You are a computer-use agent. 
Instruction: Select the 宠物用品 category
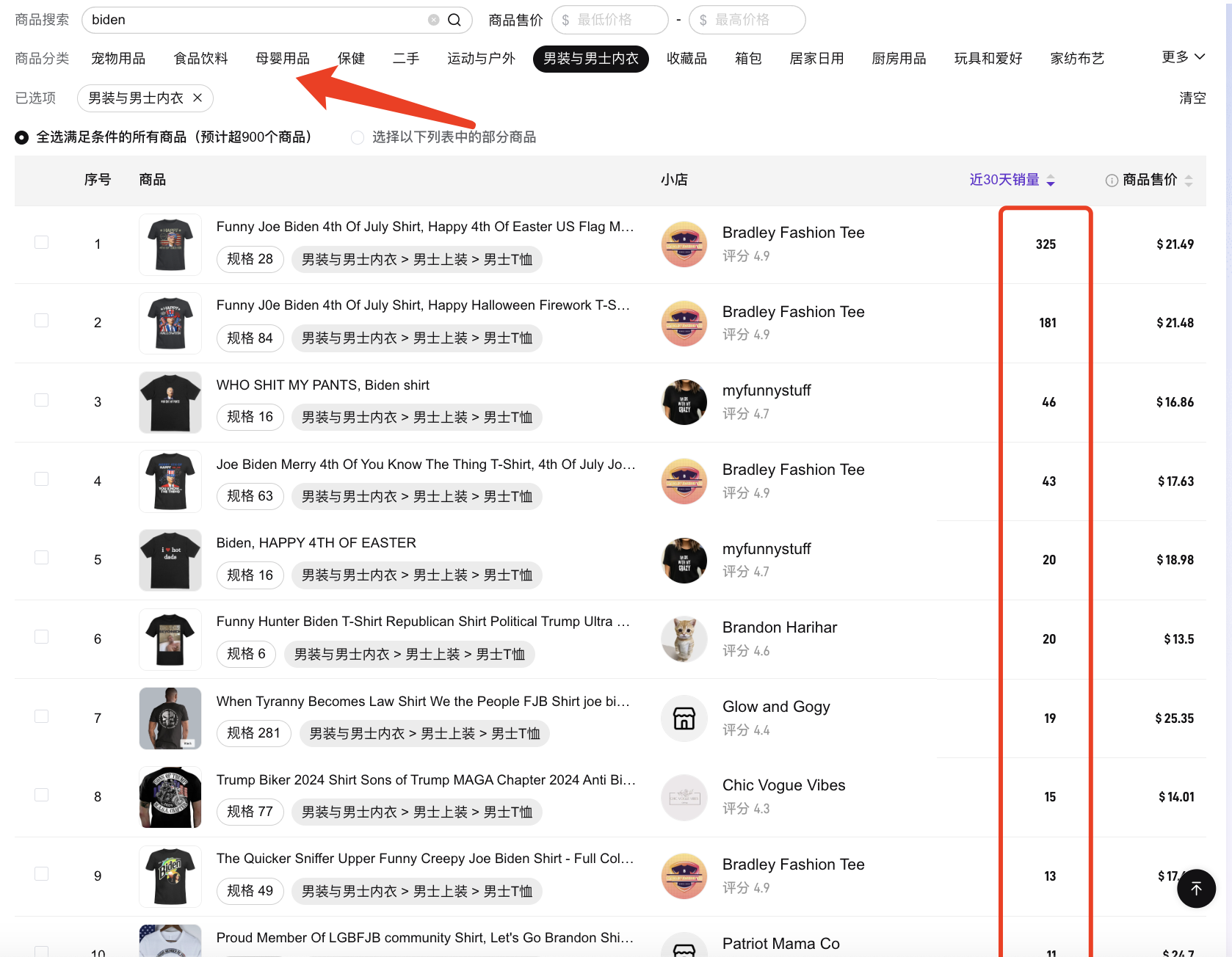(x=118, y=59)
